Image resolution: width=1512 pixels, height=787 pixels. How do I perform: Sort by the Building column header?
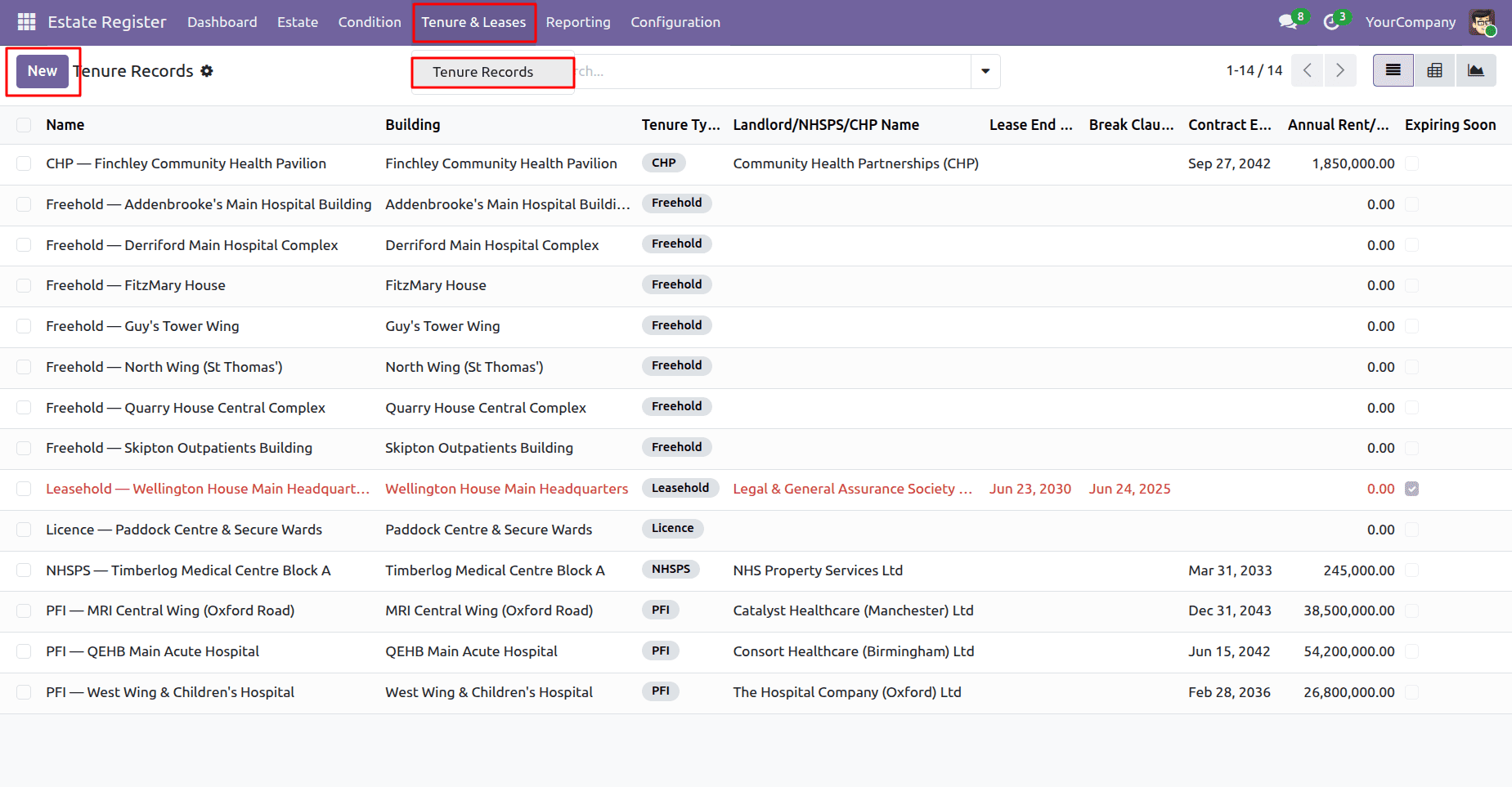tap(413, 125)
